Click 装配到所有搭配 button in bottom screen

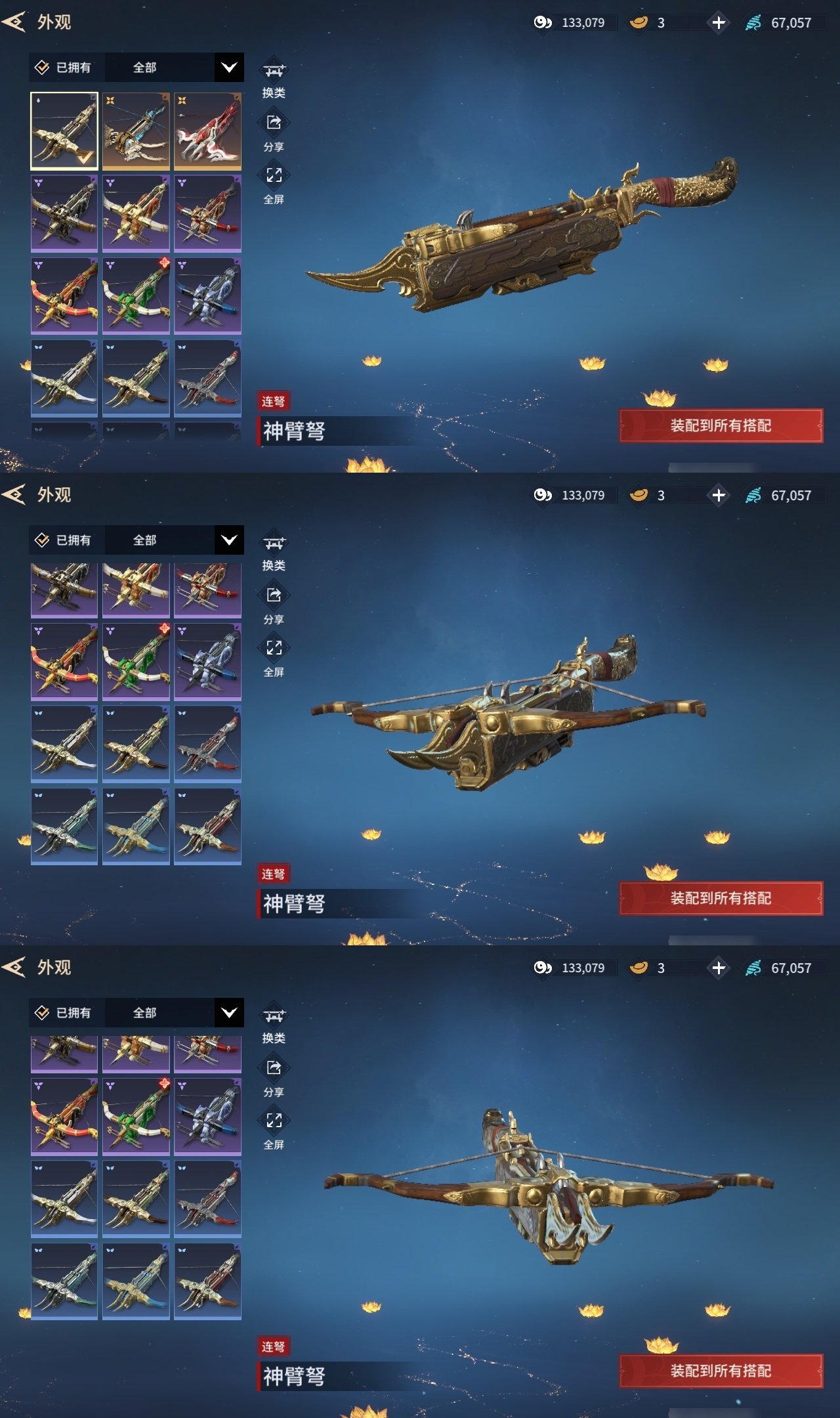[x=721, y=1371]
